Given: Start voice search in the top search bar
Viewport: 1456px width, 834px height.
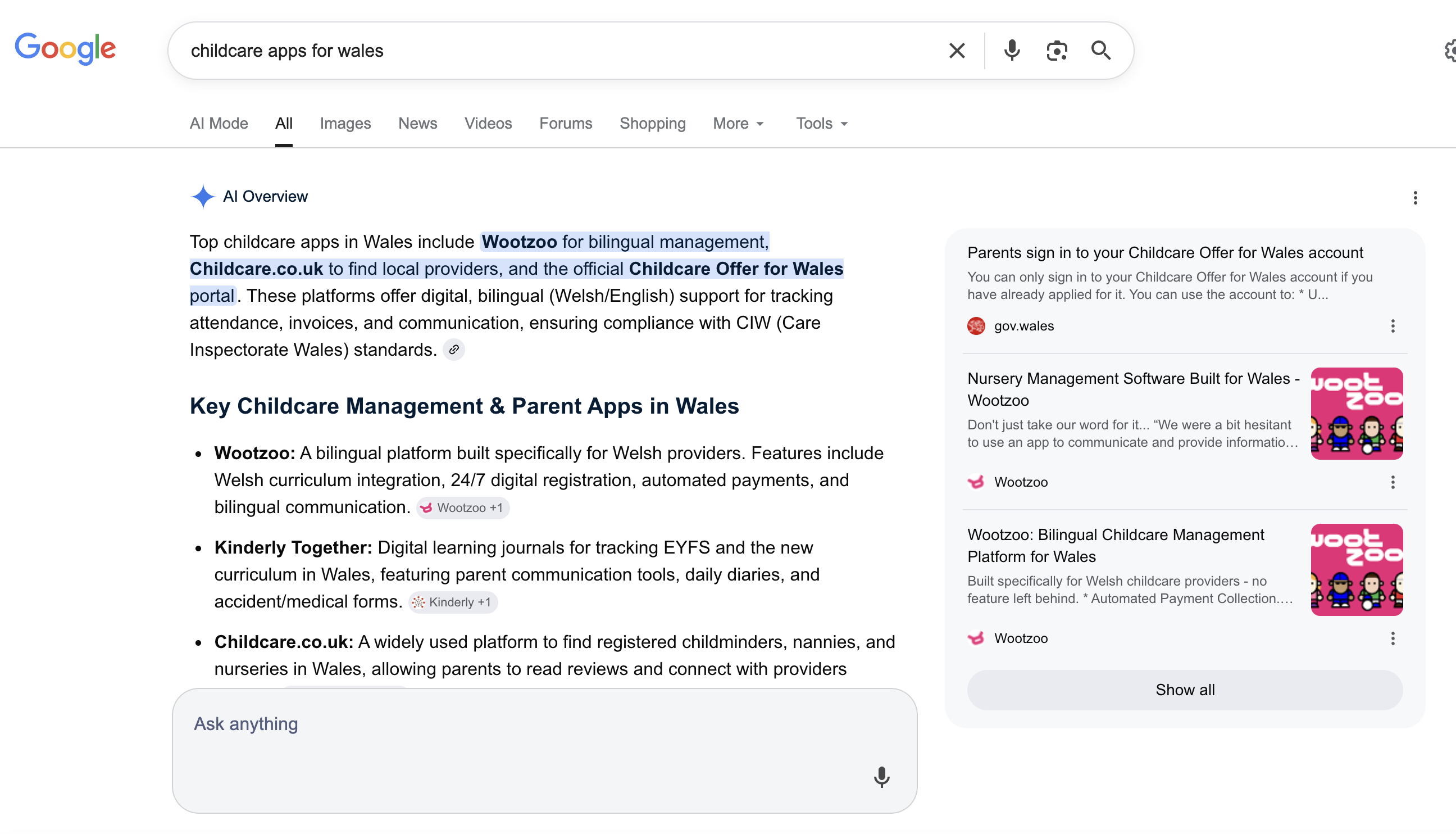Looking at the screenshot, I should [1012, 51].
